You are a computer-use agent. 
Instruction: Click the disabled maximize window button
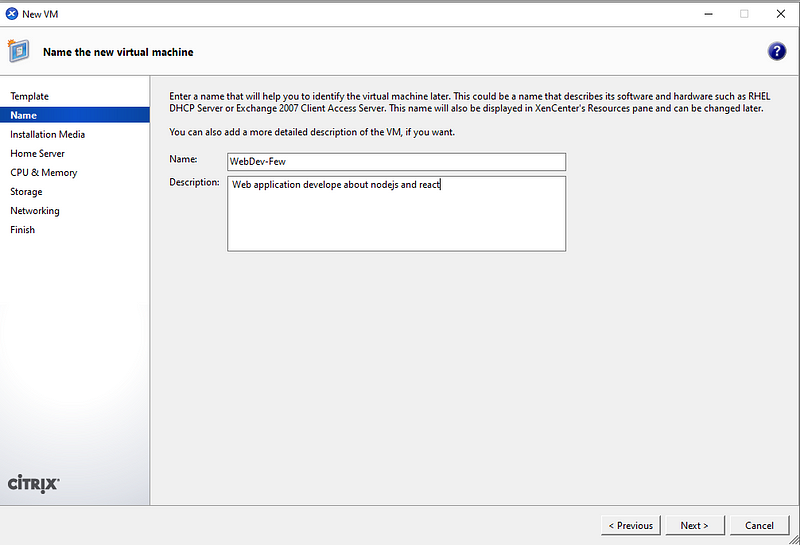pos(744,14)
